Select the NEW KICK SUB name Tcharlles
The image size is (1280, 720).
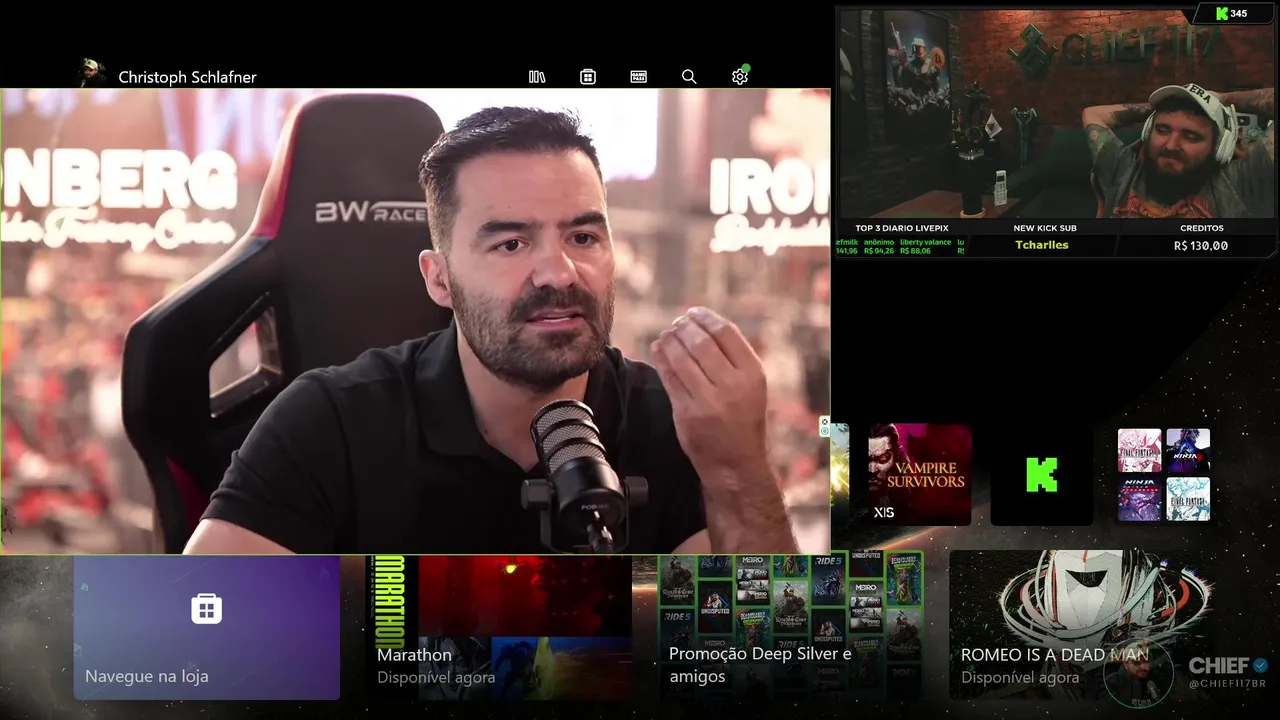(x=1041, y=245)
